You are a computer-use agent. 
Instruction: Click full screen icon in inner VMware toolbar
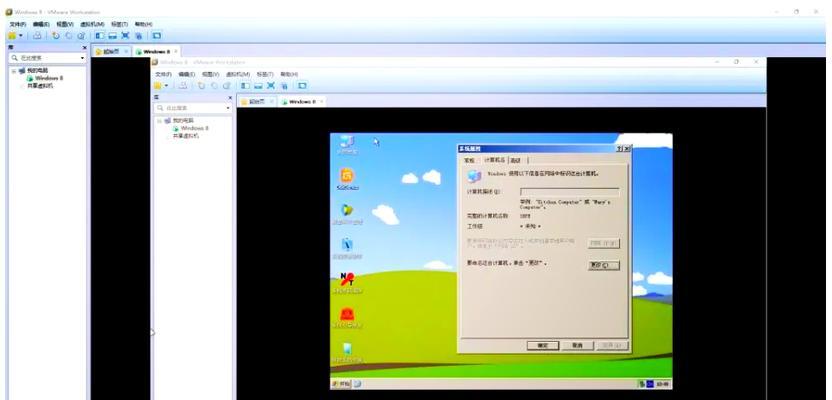[271, 85]
